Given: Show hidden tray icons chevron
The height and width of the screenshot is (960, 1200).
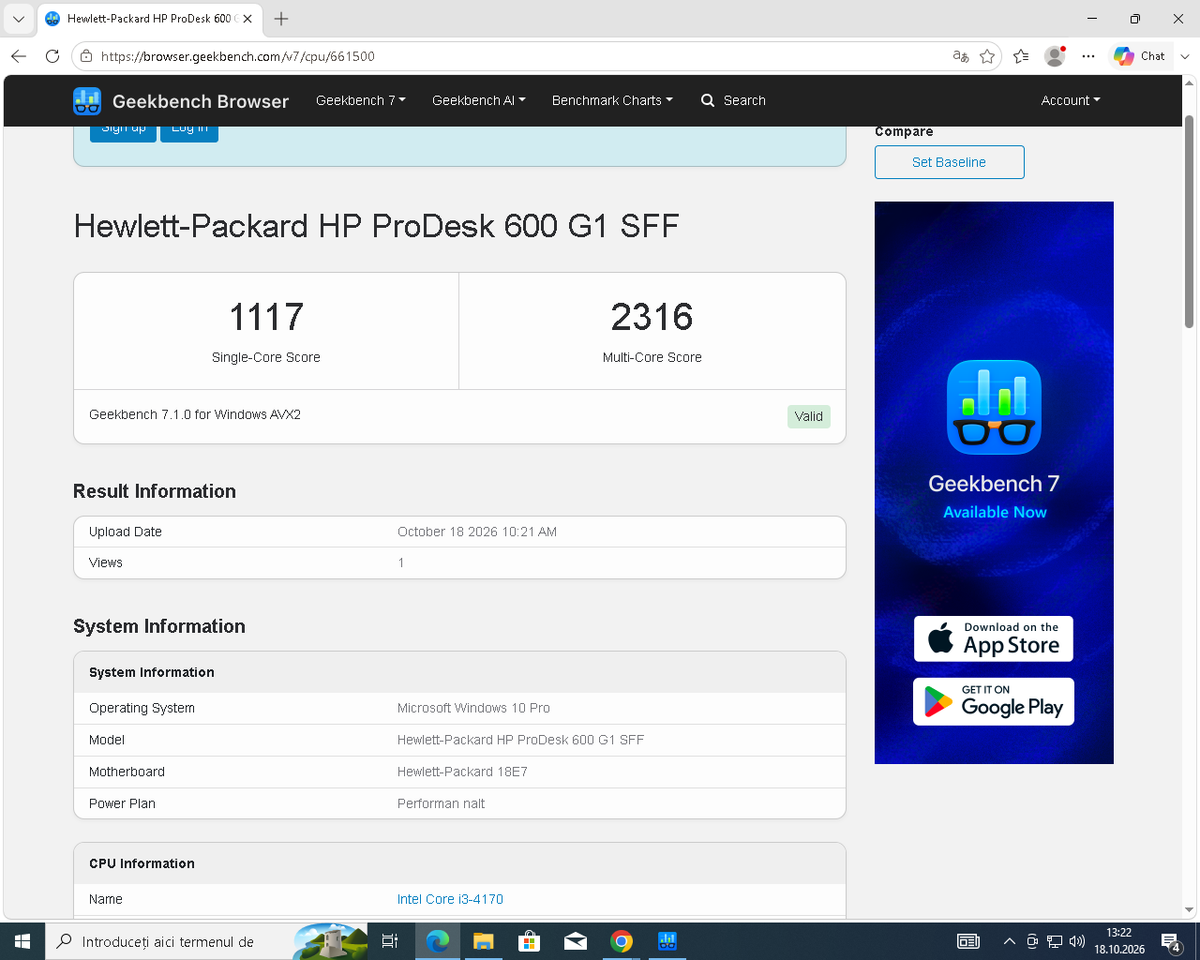Looking at the screenshot, I should tap(1009, 941).
